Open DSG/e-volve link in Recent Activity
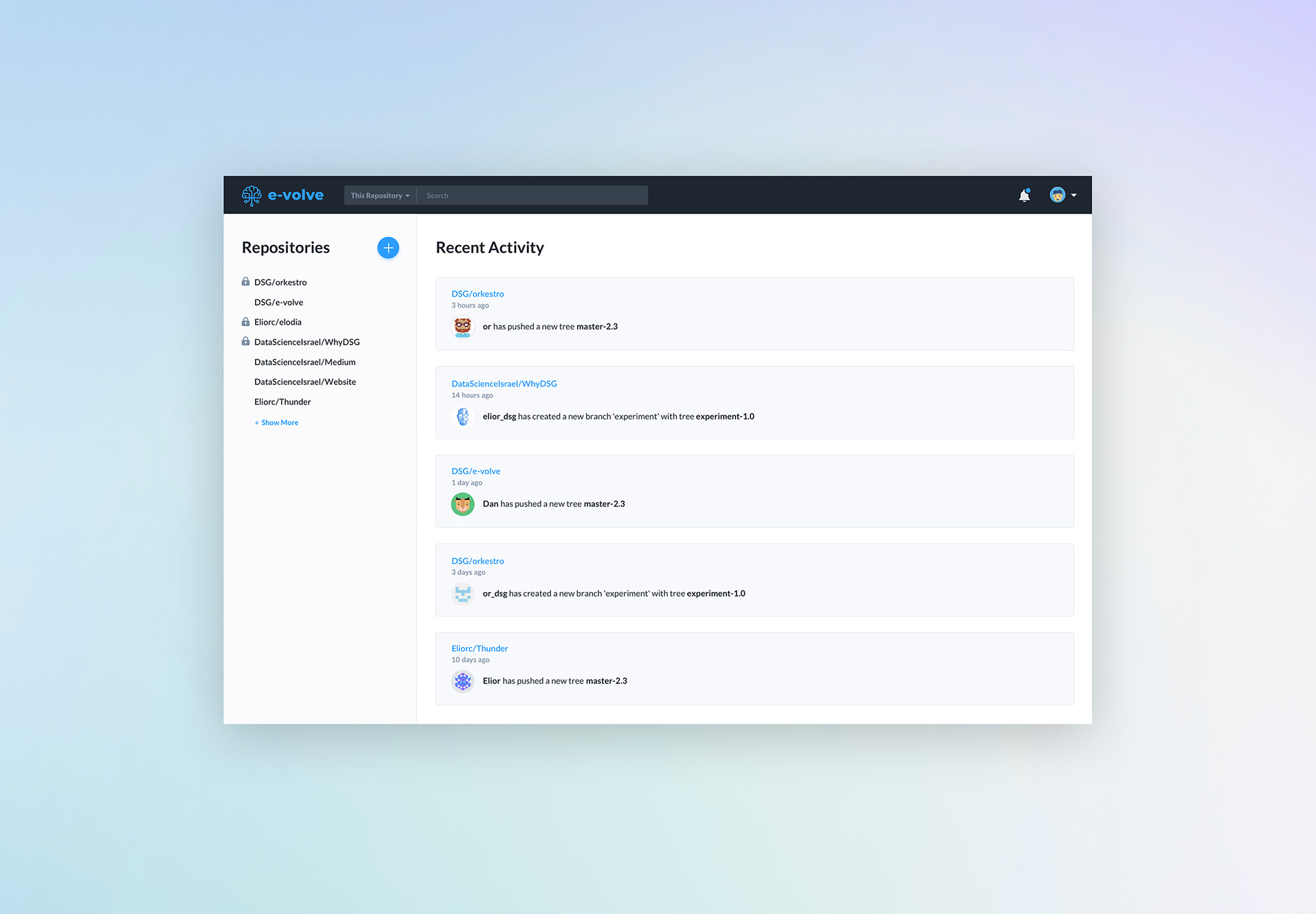Viewport: 1316px width, 914px height. pyautogui.click(x=476, y=471)
